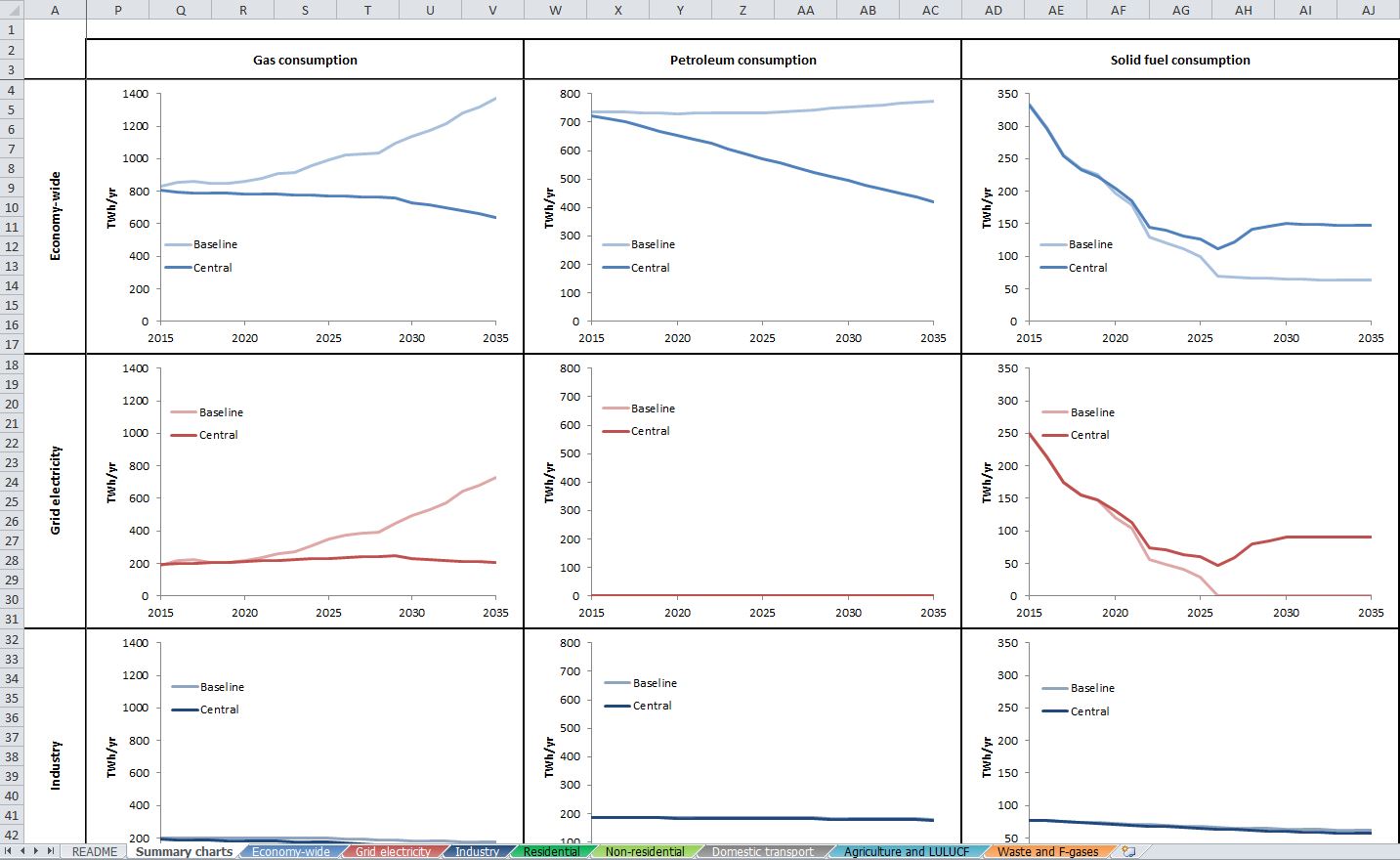Select row 18 header
This screenshot has height=860, width=1400.
click(12, 365)
